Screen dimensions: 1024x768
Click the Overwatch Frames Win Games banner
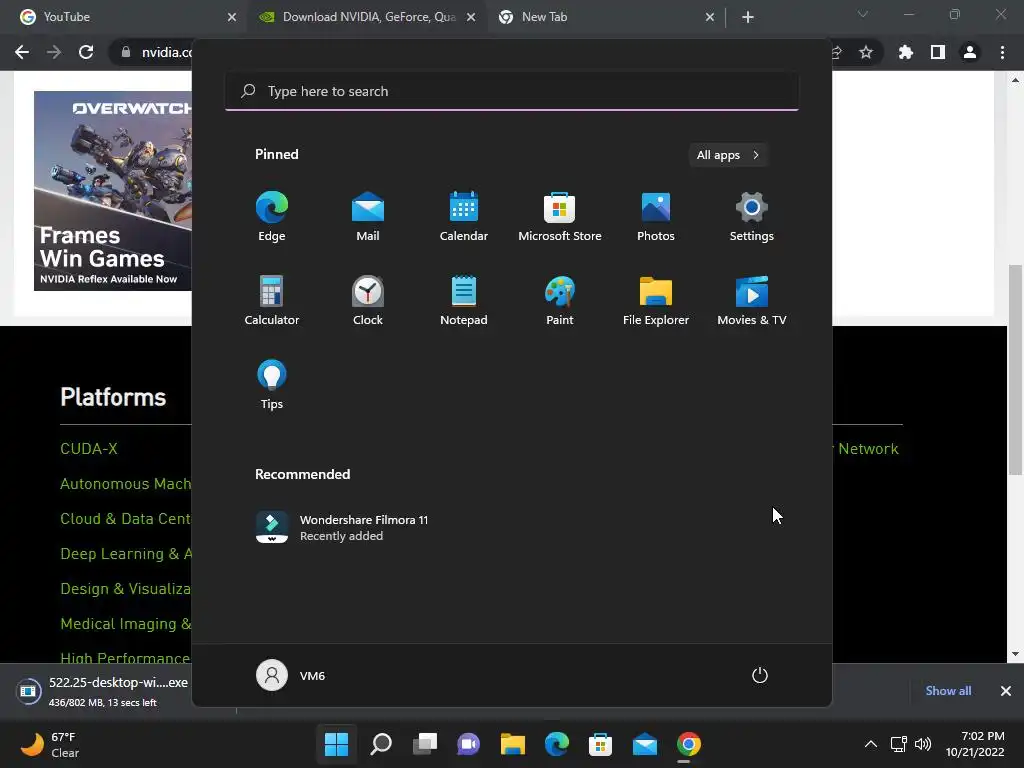pyautogui.click(x=113, y=191)
